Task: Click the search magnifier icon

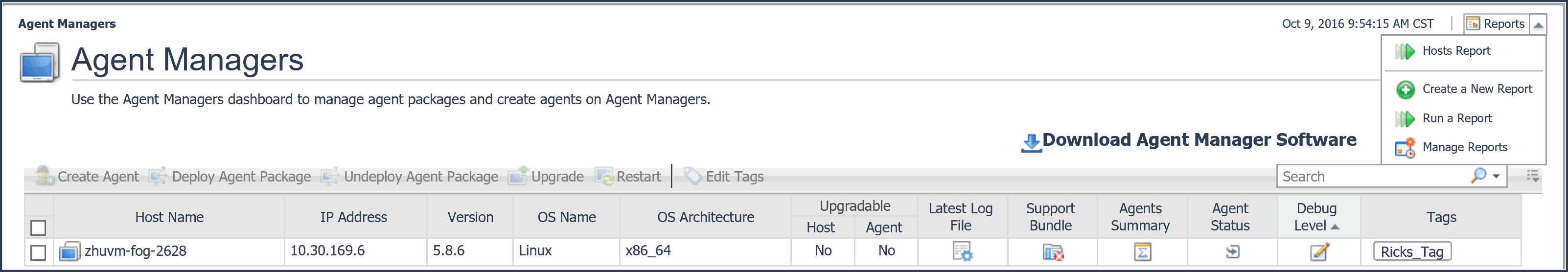Action: (1478, 176)
